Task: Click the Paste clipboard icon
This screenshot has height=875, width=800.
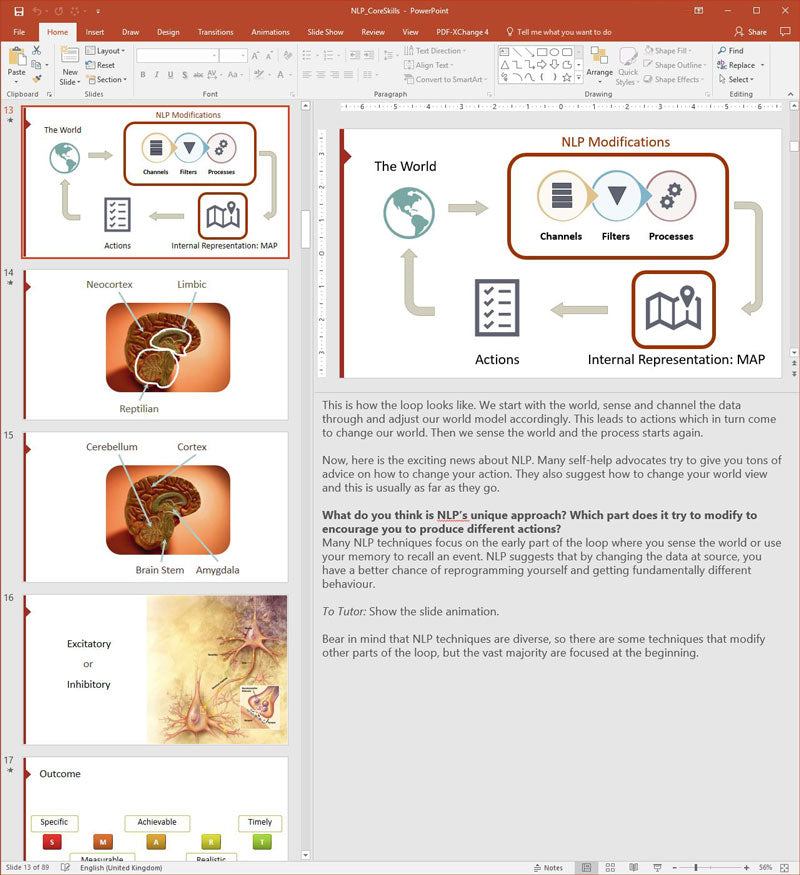Action: (17, 57)
